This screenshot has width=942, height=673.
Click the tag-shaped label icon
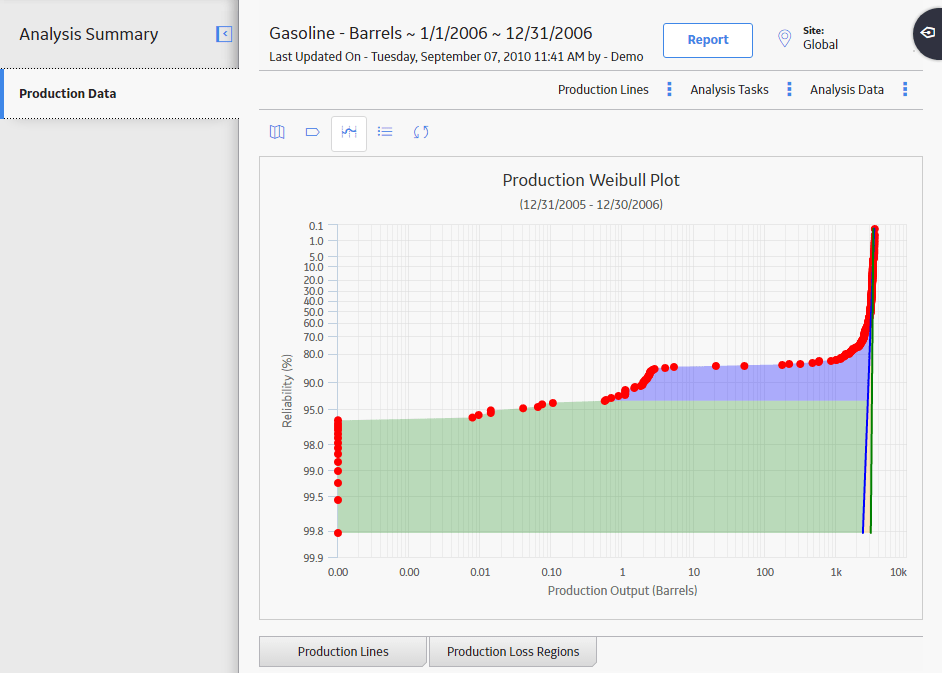(x=312, y=132)
